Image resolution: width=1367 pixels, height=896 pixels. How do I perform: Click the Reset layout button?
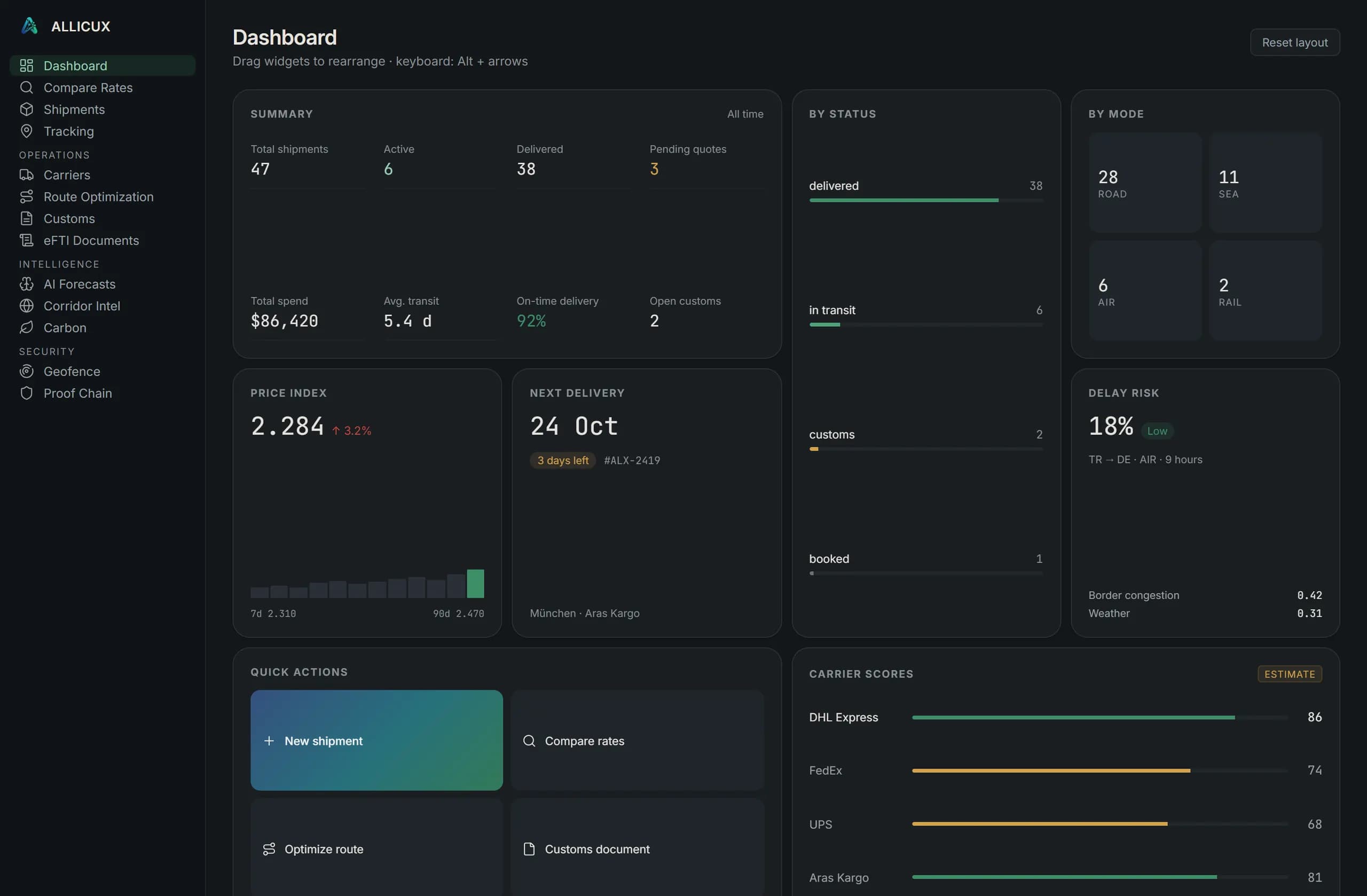pyautogui.click(x=1294, y=43)
